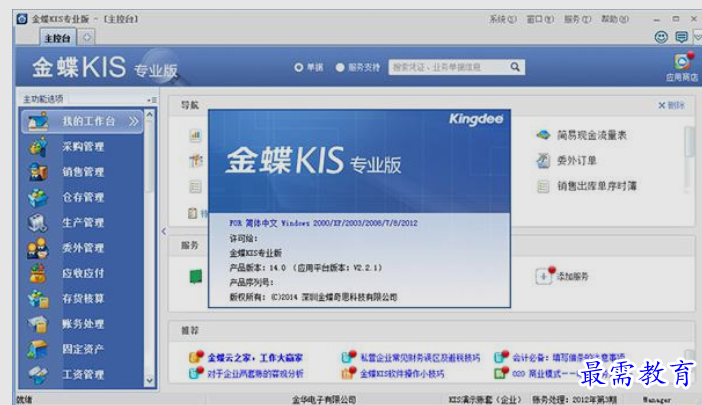Open link 金蝶KIS软件操作小技巧
Viewport: 702px width, 405px height.
tap(402, 373)
